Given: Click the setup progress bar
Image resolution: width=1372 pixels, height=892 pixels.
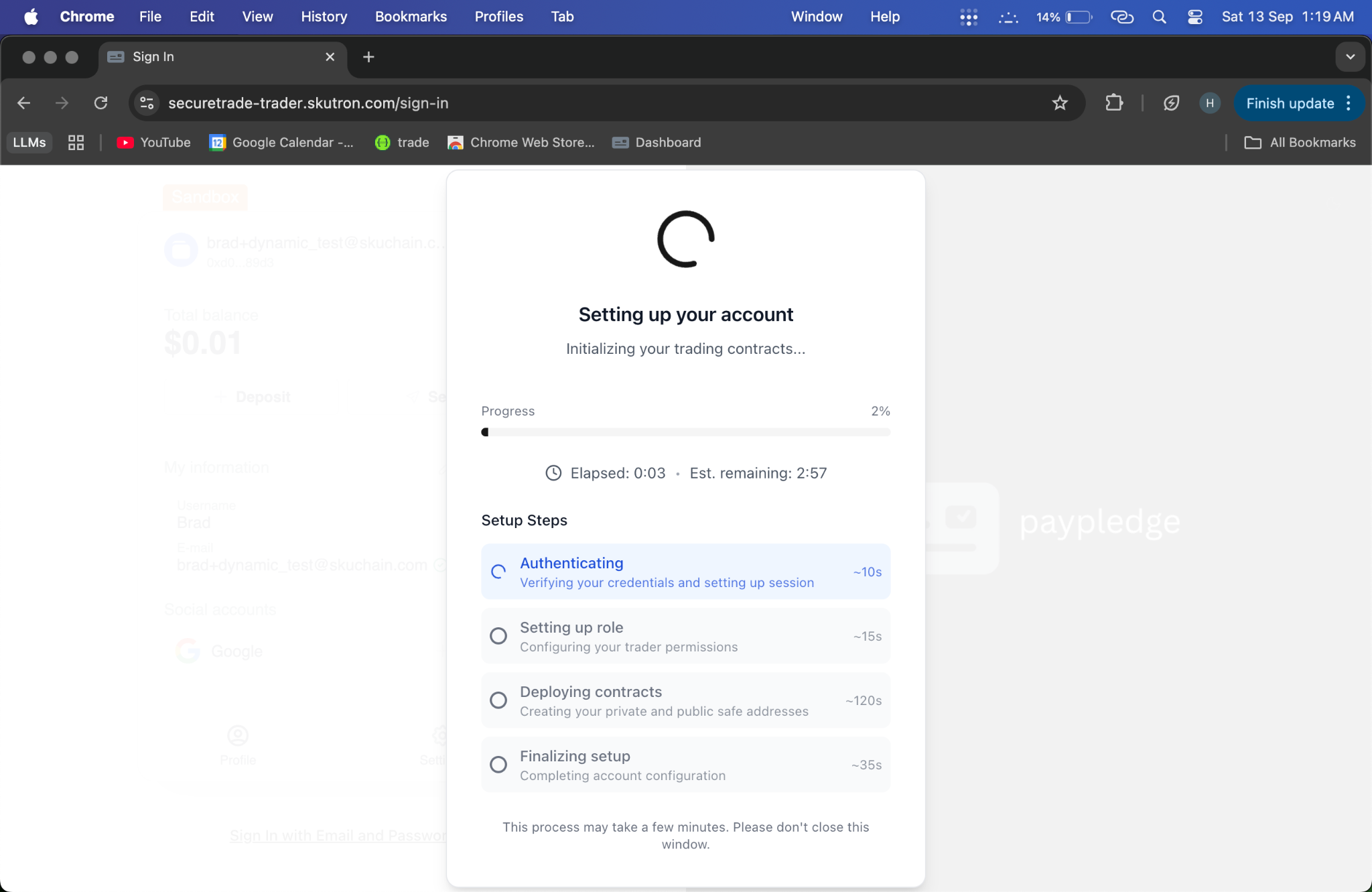Looking at the screenshot, I should click(685, 432).
